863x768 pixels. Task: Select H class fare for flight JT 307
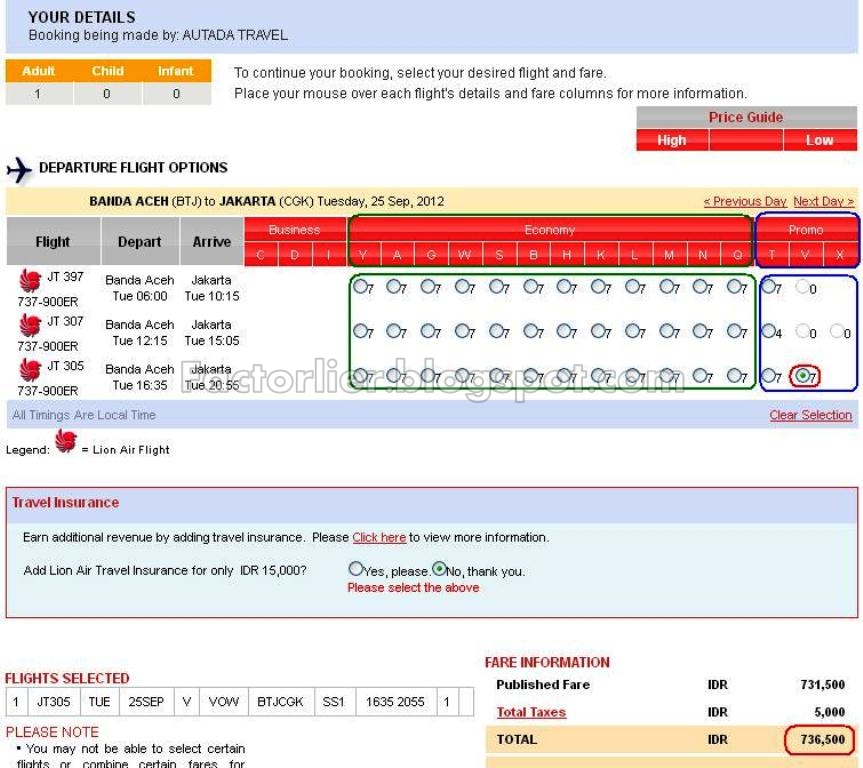[564, 331]
